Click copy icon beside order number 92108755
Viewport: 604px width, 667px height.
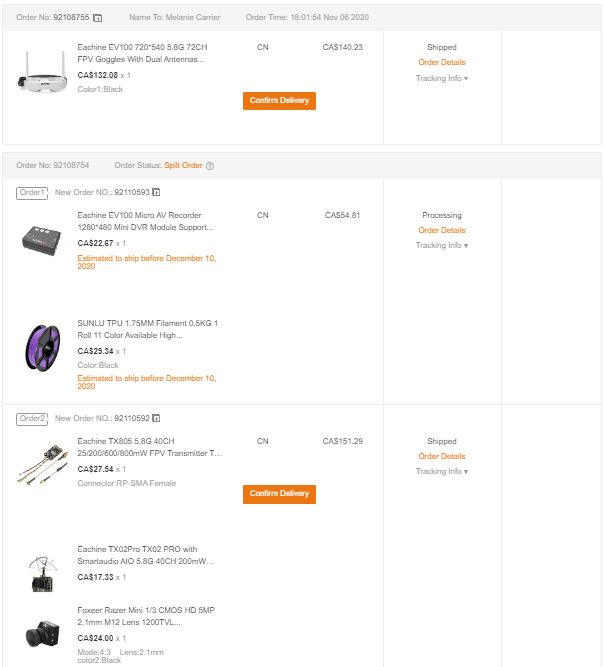[97, 18]
